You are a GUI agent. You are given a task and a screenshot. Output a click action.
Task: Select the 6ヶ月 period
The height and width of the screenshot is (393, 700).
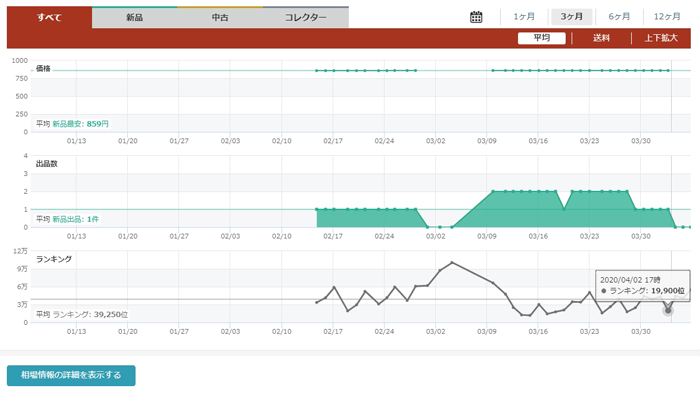(x=619, y=17)
